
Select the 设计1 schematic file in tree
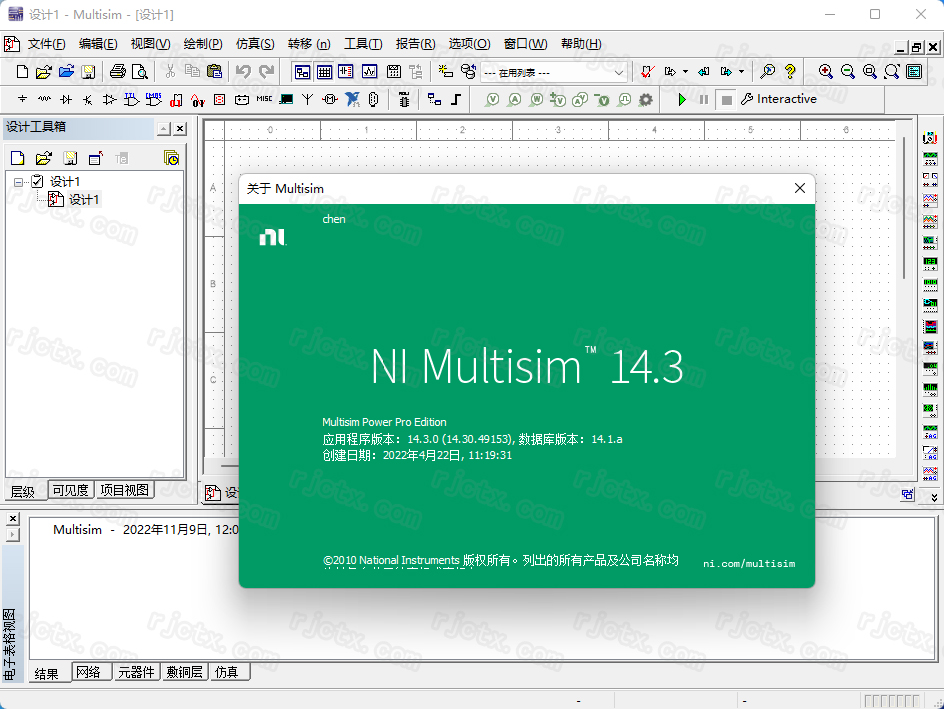pyautogui.click(x=84, y=200)
